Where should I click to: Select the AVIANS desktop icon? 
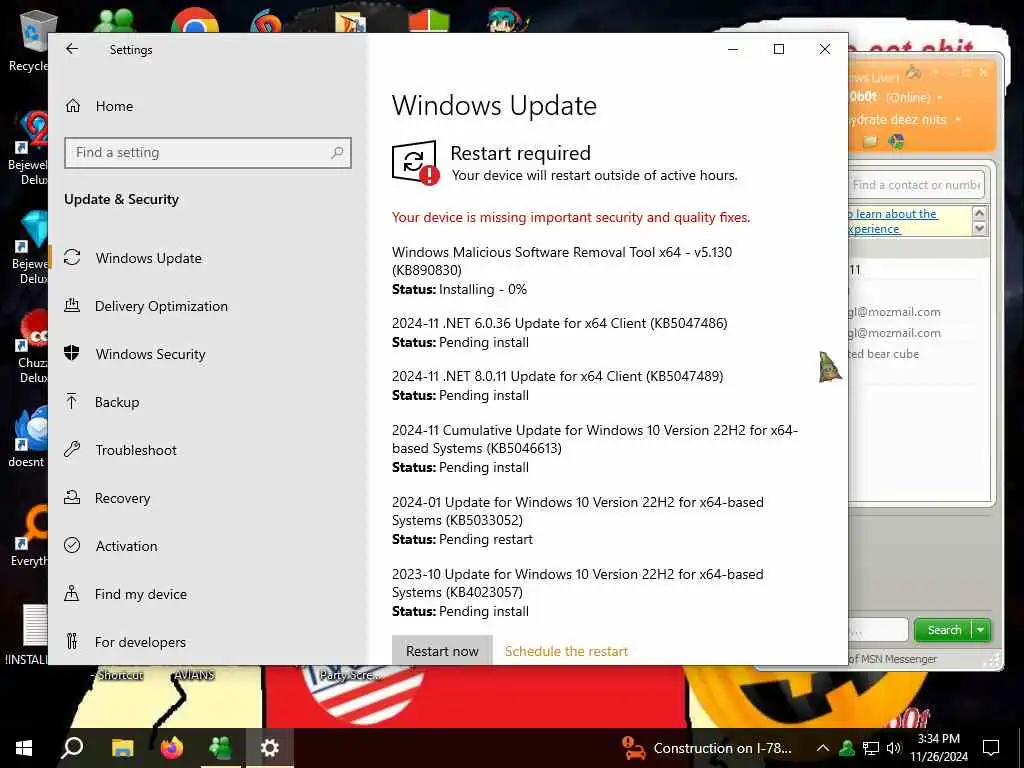tap(194, 675)
